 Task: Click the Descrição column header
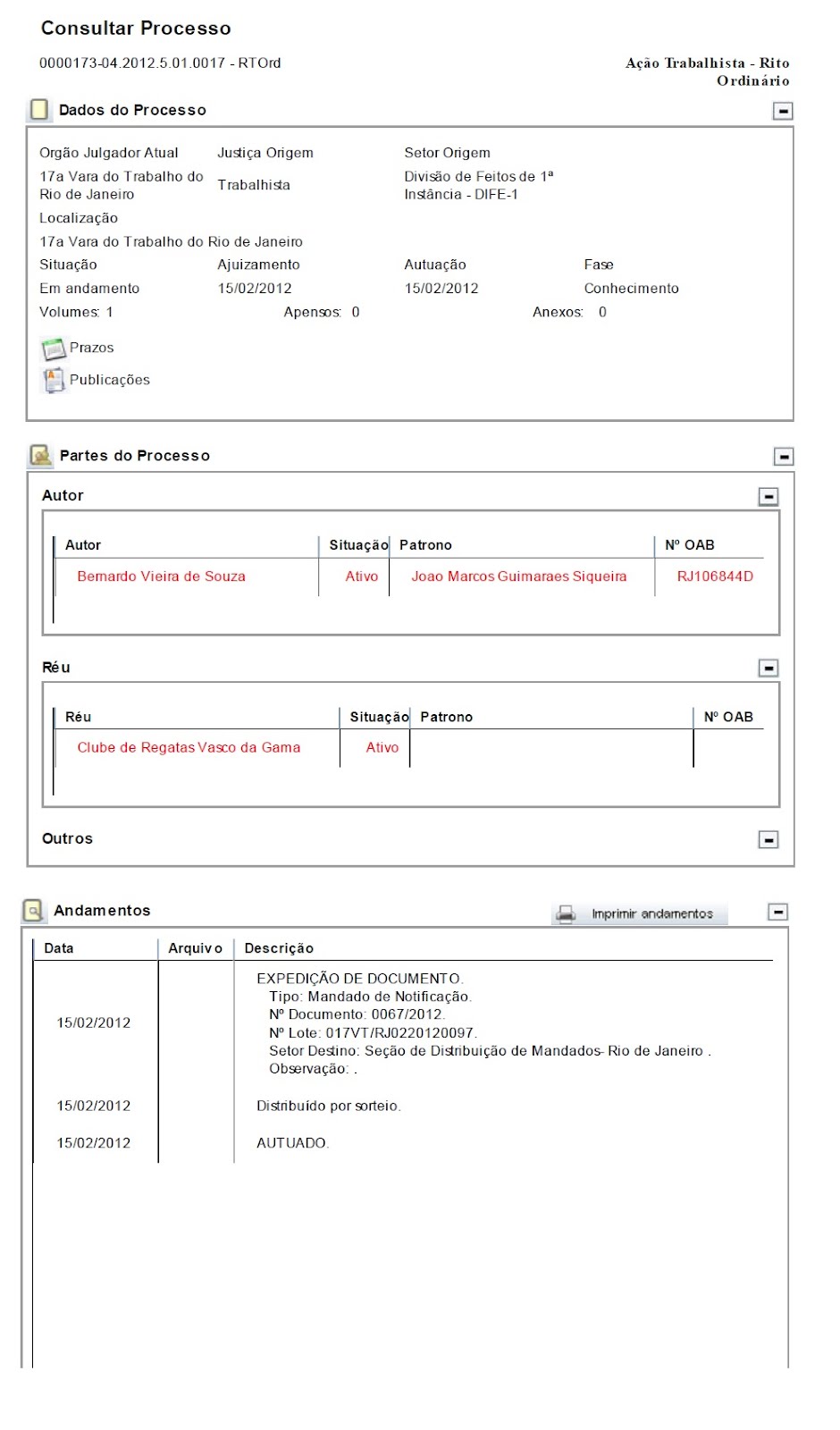click(279, 948)
